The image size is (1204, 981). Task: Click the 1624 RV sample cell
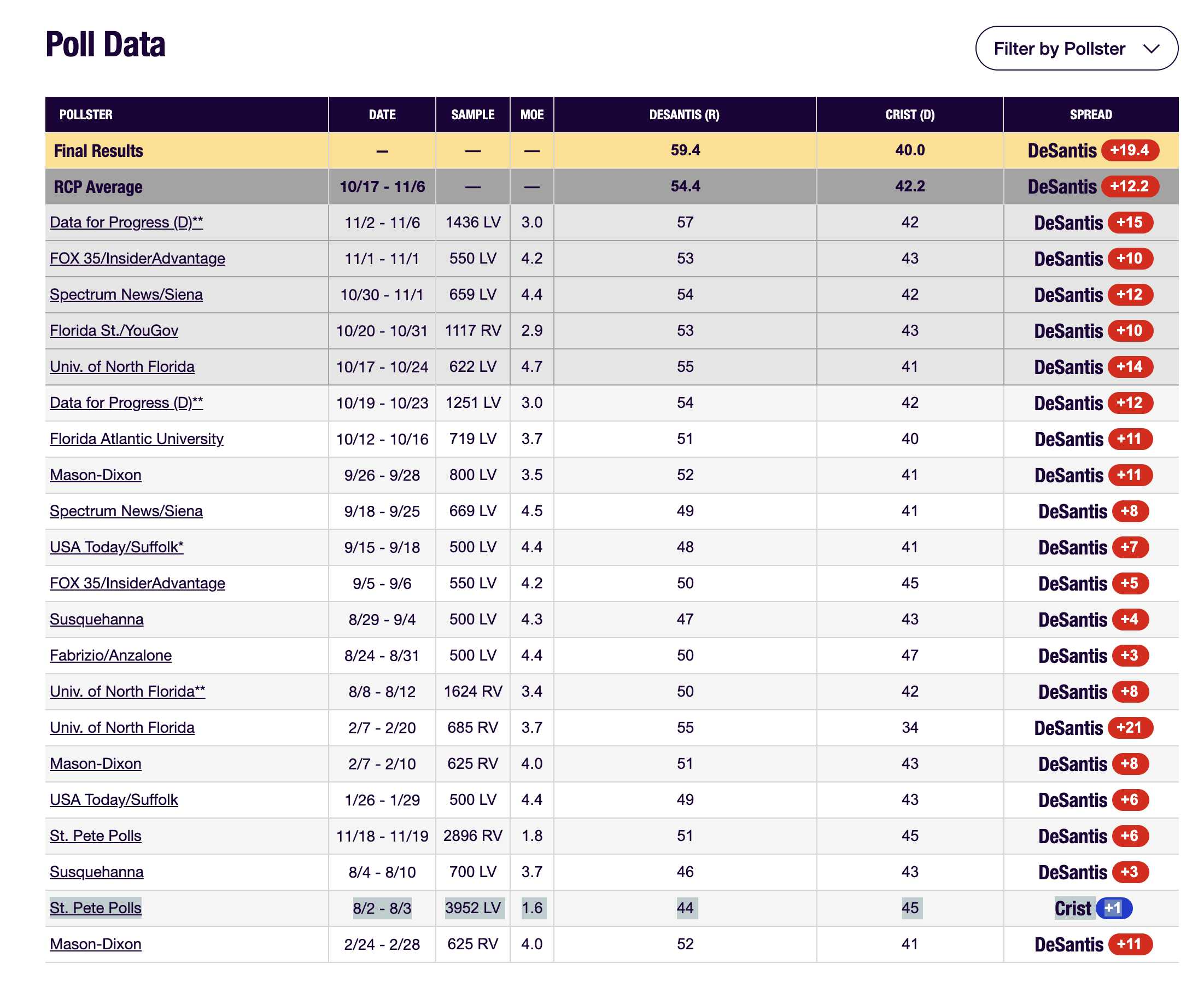tap(472, 692)
